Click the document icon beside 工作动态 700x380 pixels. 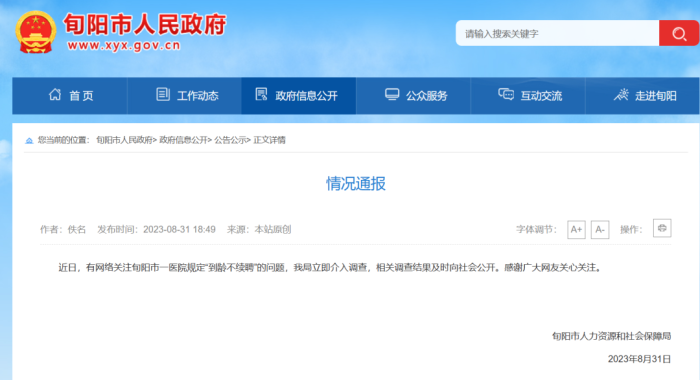[162, 95]
